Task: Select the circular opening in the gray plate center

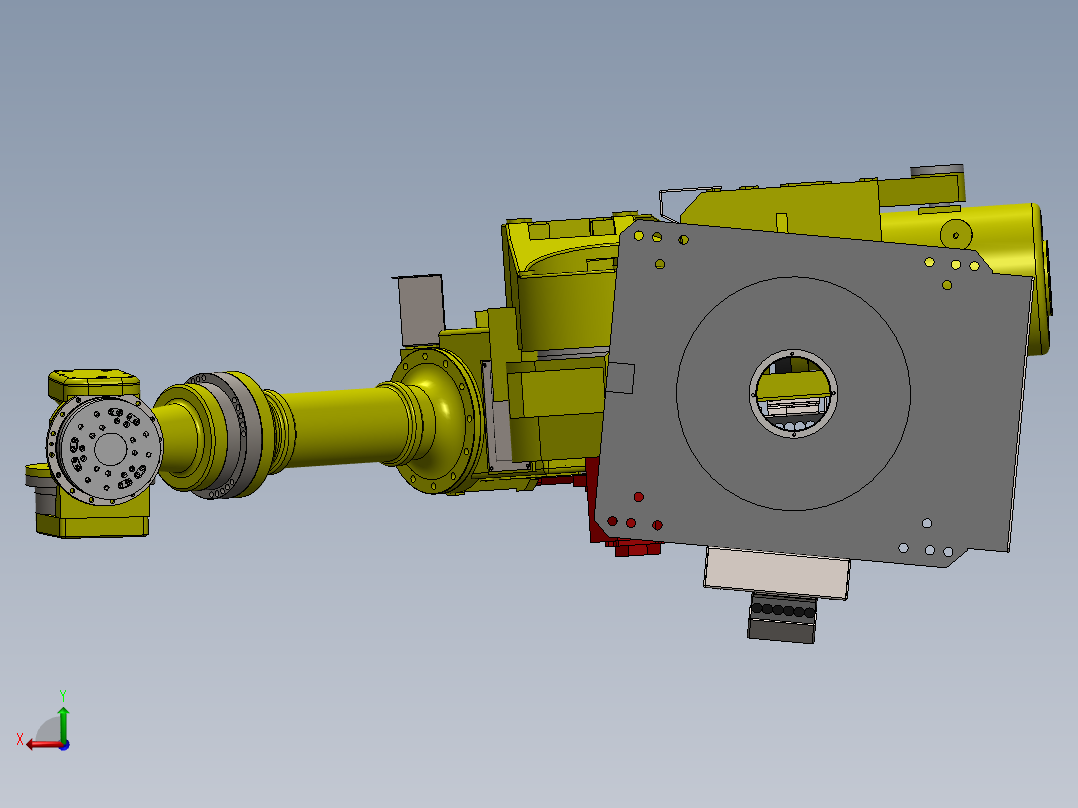Action: click(x=793, y=393)
